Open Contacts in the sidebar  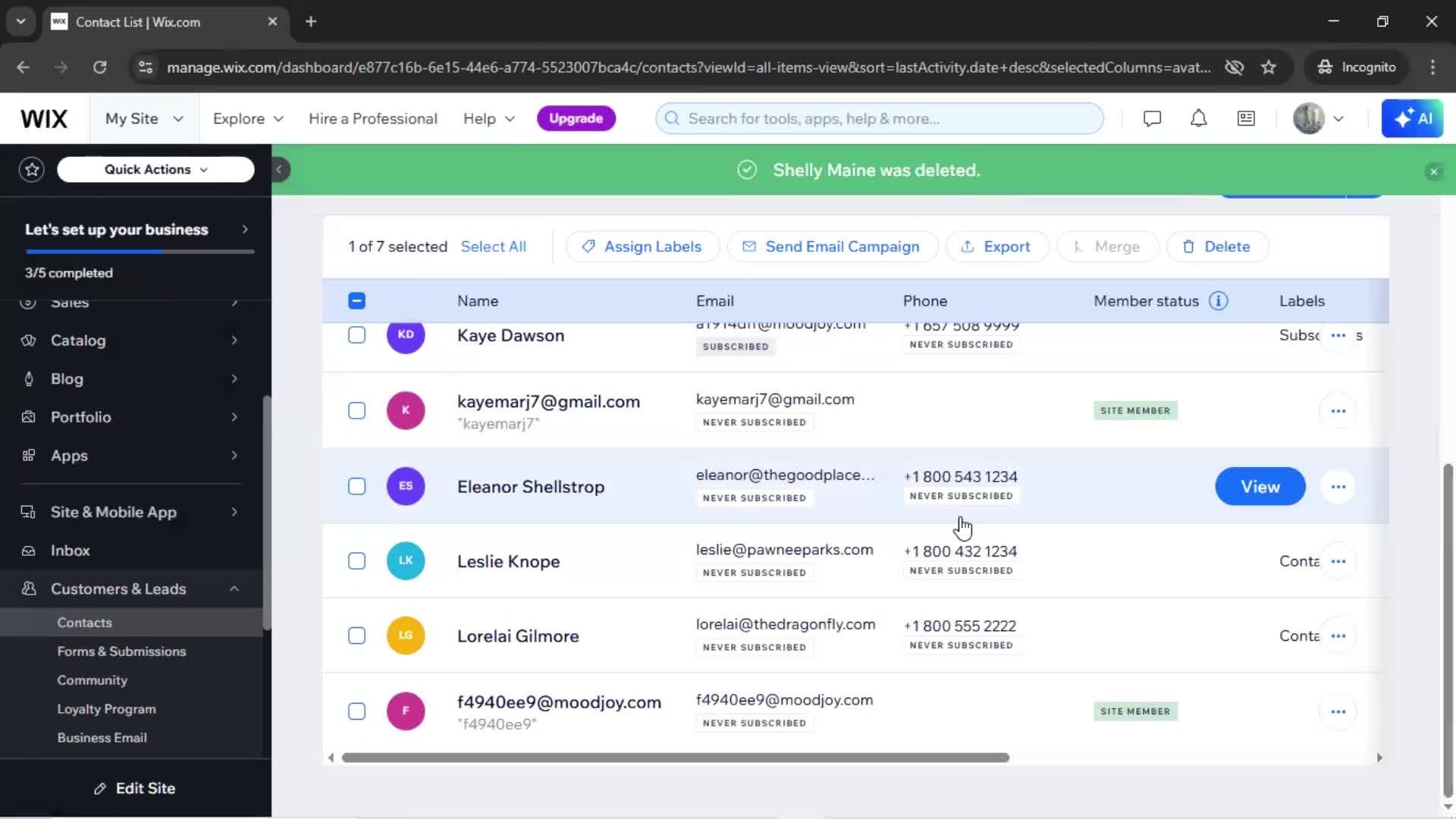point(84,623)
